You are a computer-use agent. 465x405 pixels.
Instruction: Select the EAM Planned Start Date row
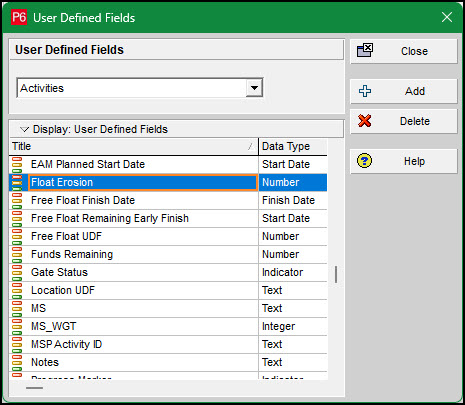pos(168,164)
